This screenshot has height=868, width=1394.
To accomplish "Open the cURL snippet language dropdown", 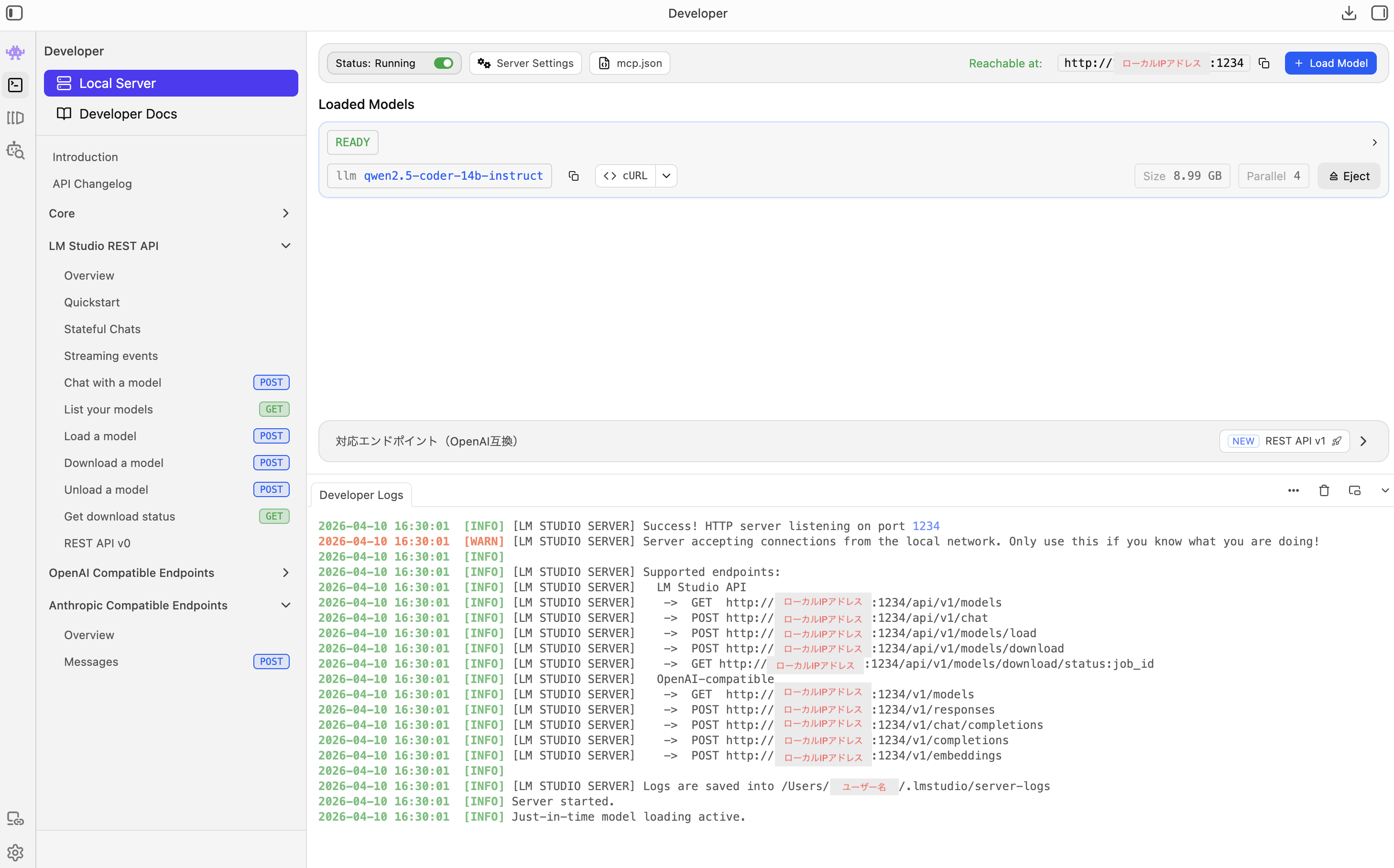I will point(666,176).
